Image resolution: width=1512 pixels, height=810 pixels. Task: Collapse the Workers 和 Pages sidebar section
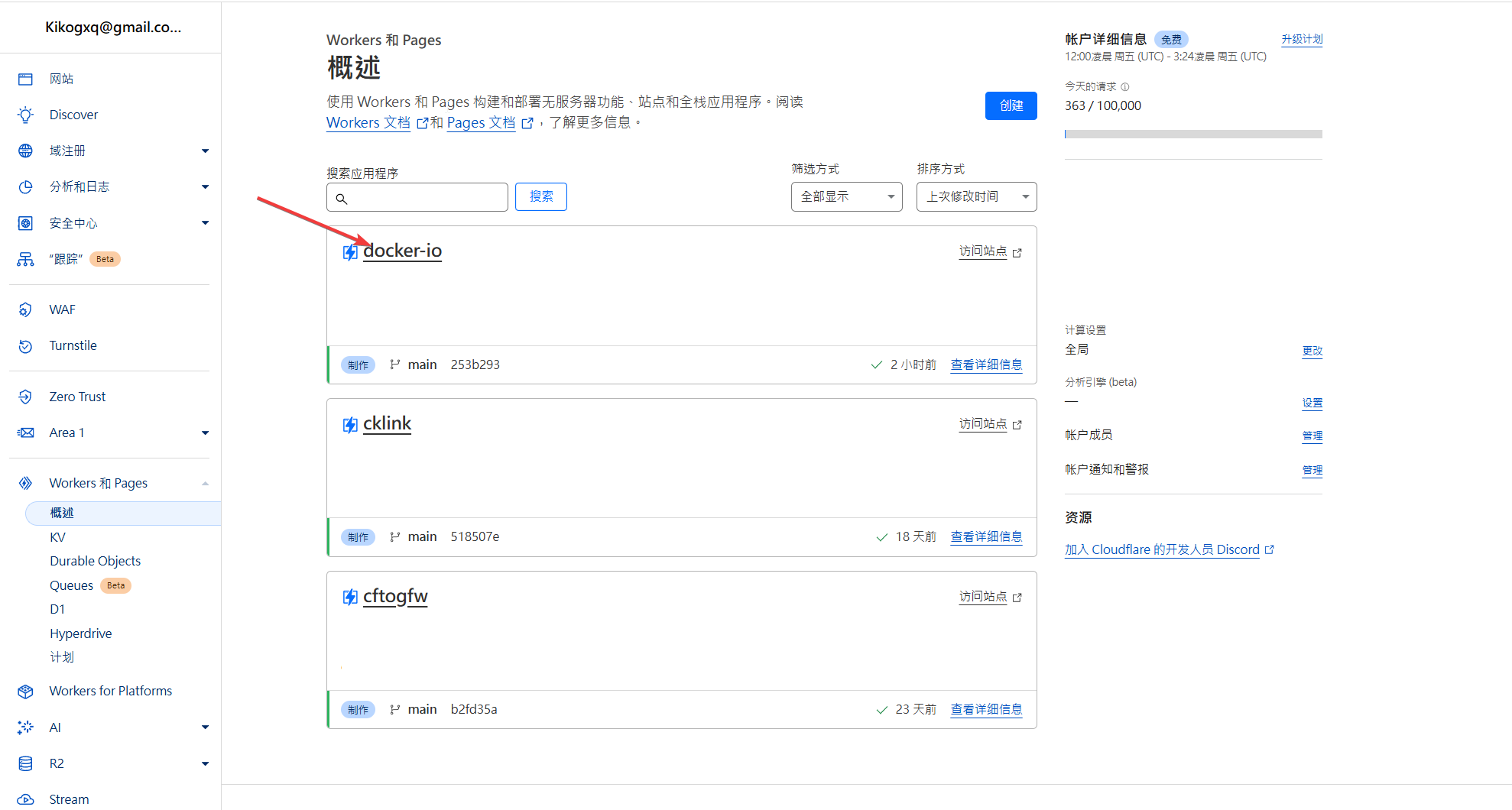click(x=205, y=484)
